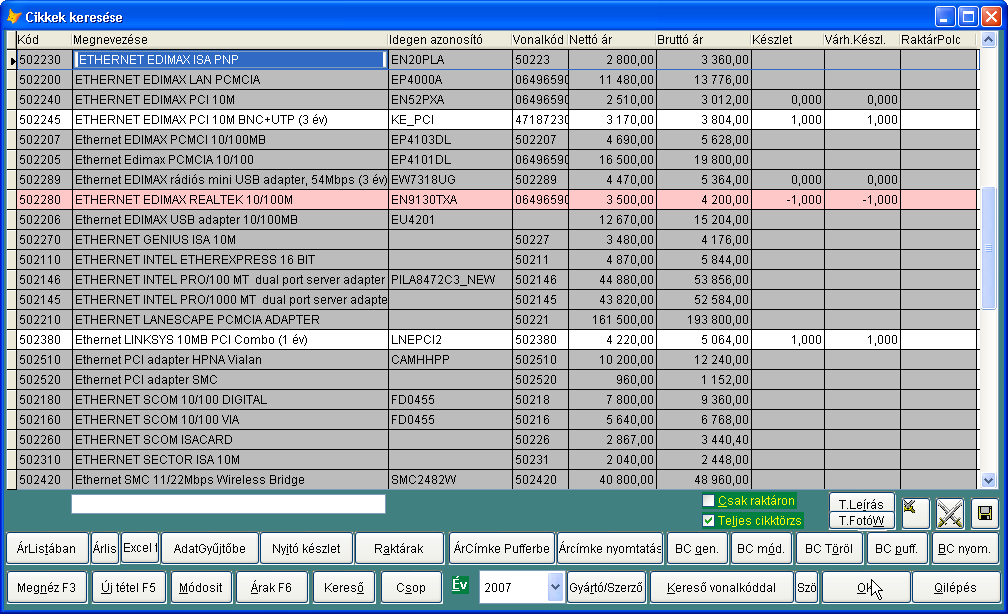This screenshot has width=1008, height=614.
Task: Click the Árlis button
Action: [x=104, y=548]
